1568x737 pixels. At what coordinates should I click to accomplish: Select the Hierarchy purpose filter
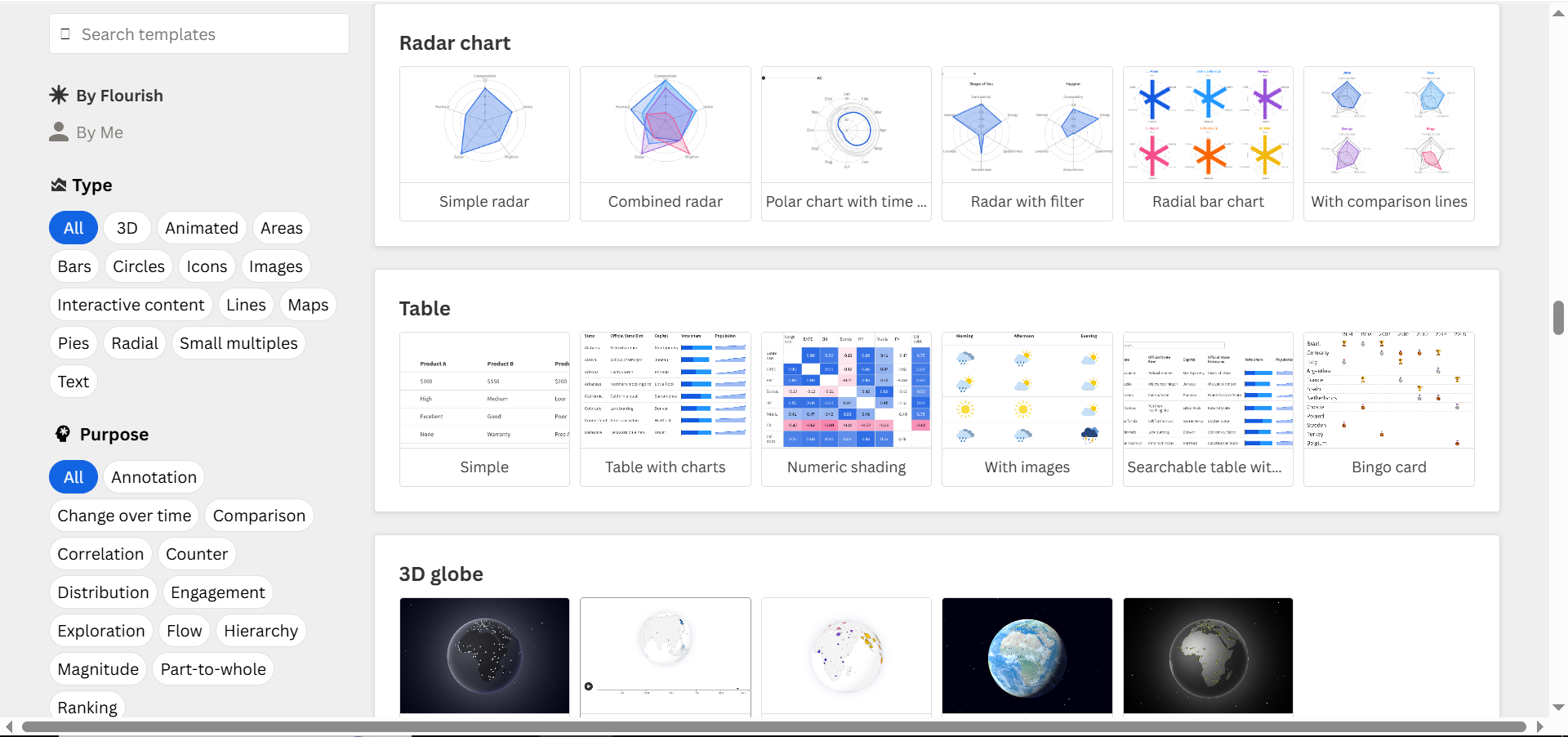pyautogui.click(x=261, y=631)
